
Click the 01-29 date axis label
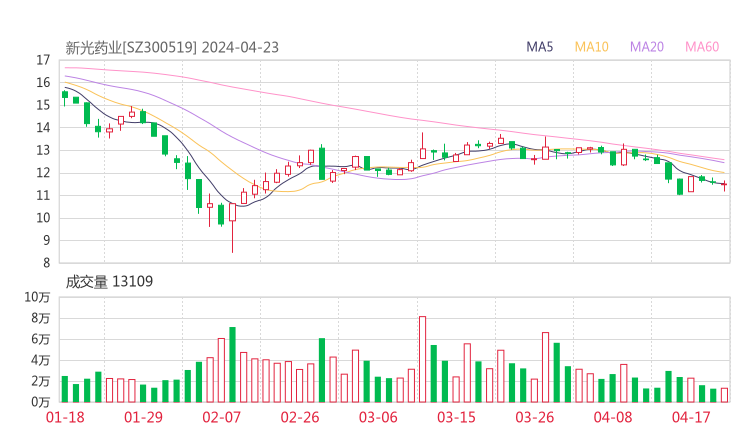[x=143, y=417]
